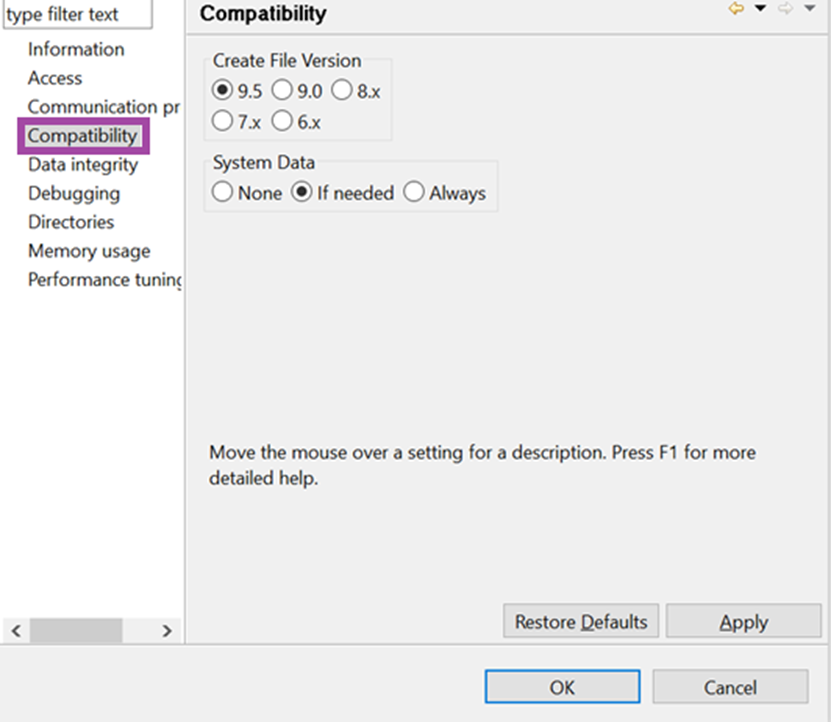Viewport: 831px width, 722px height.
Task: Click the tree scrollbar right arrow
Action: tap(167, 631)
